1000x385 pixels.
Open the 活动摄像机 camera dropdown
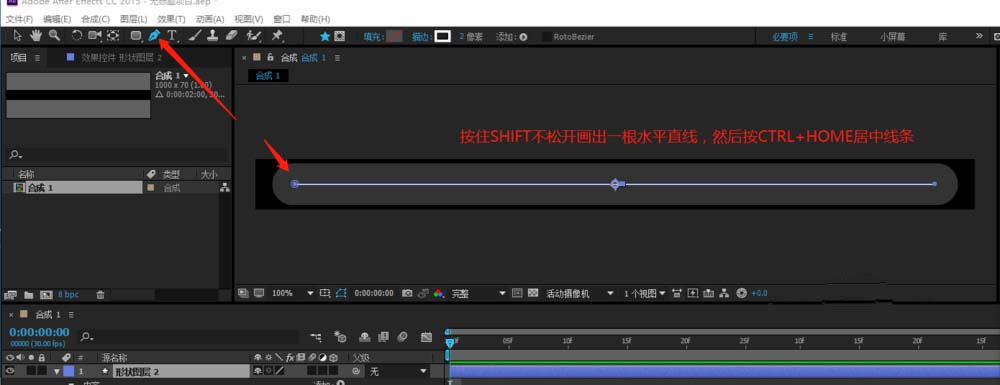pyautogui.click(x=579, y=293)
